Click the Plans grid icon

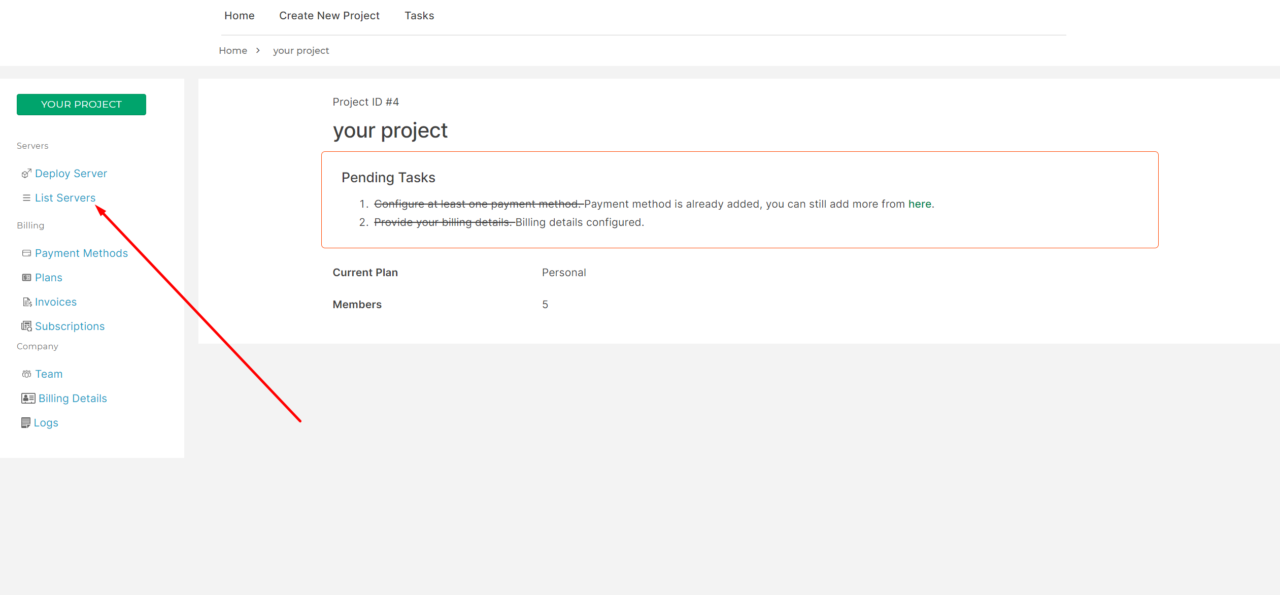point(26,277)
